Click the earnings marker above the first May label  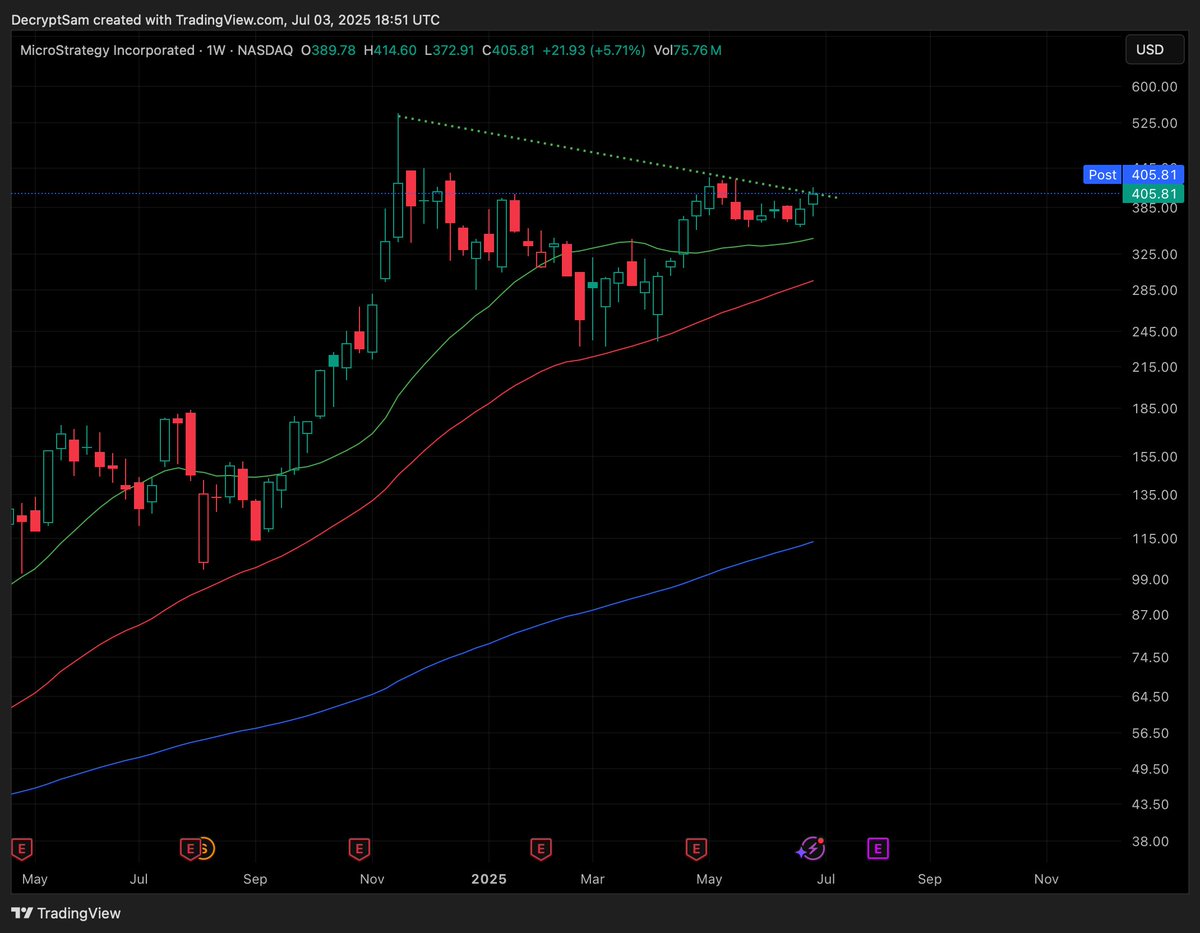coord(21,849)
